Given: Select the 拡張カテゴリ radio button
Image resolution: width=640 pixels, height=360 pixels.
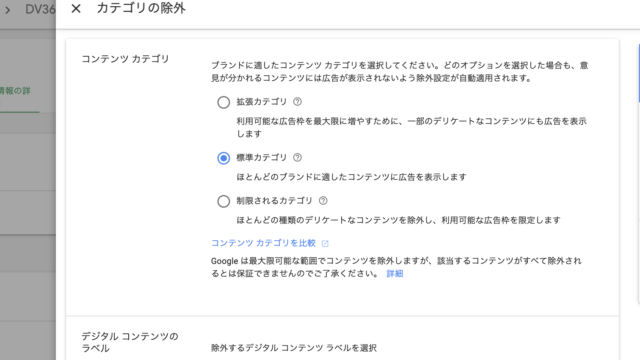Looking at the screenshot, I should pyautogui.click(x=223, y=102).
